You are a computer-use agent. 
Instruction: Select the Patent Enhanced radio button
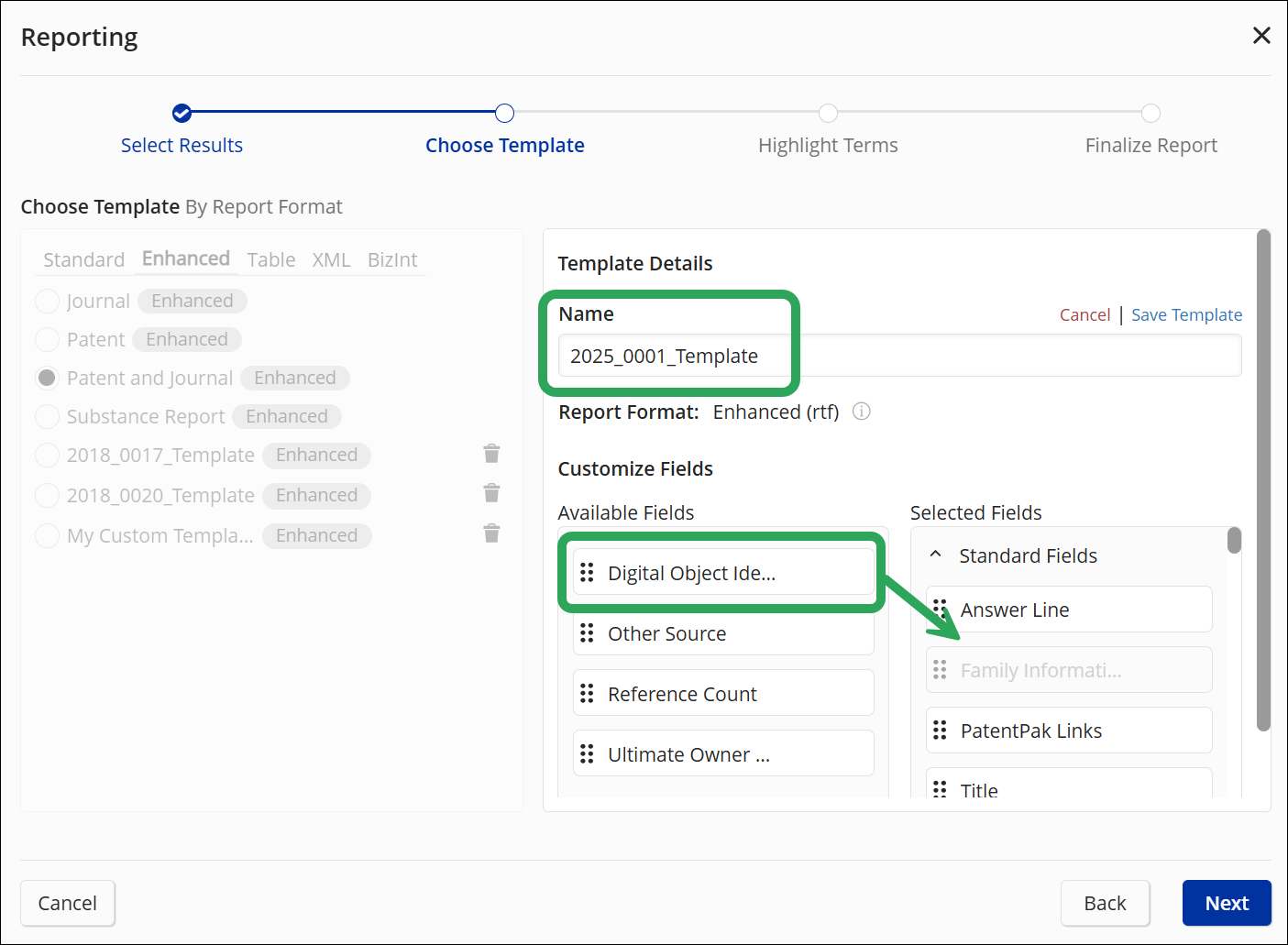pyautogui.click(x=47, y=339)
